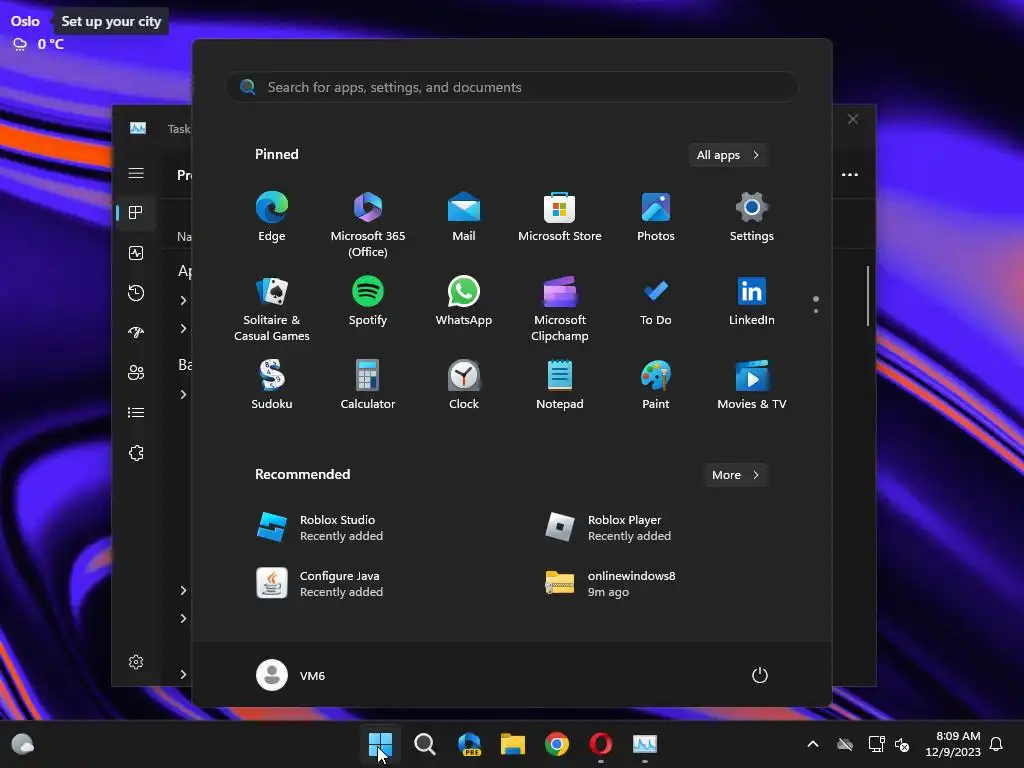Image resolution: width=1024 pixels, height=768 pixels.
Task: Open Users page in Task Manager sidebar
Action: click(136, 372)
